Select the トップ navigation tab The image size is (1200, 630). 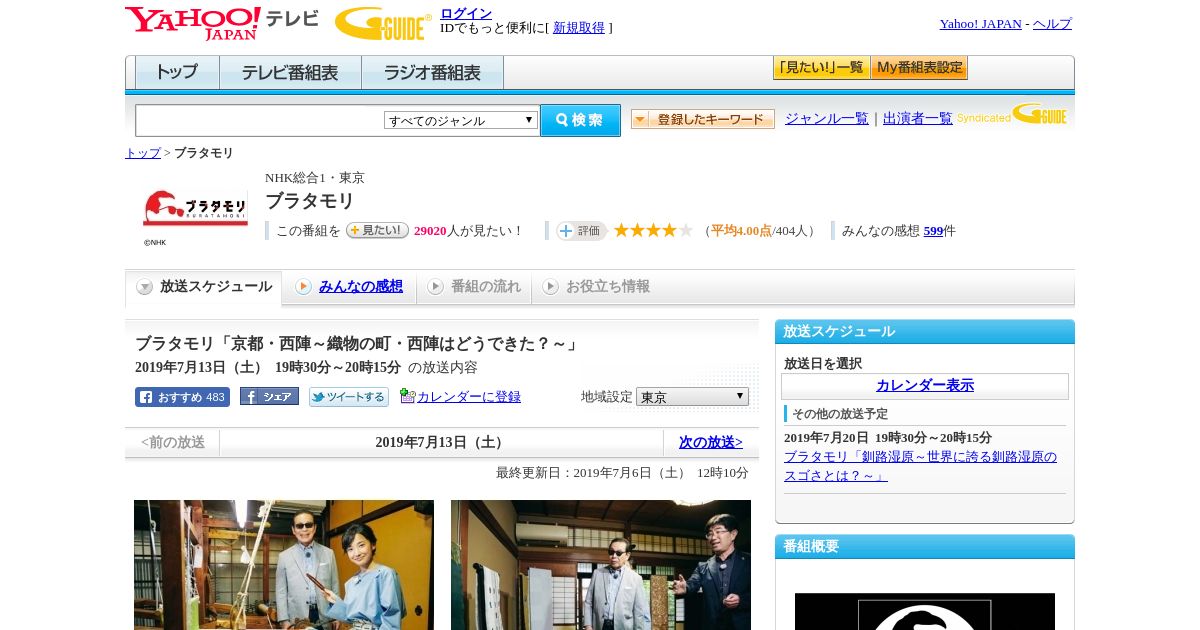(177, 73)
